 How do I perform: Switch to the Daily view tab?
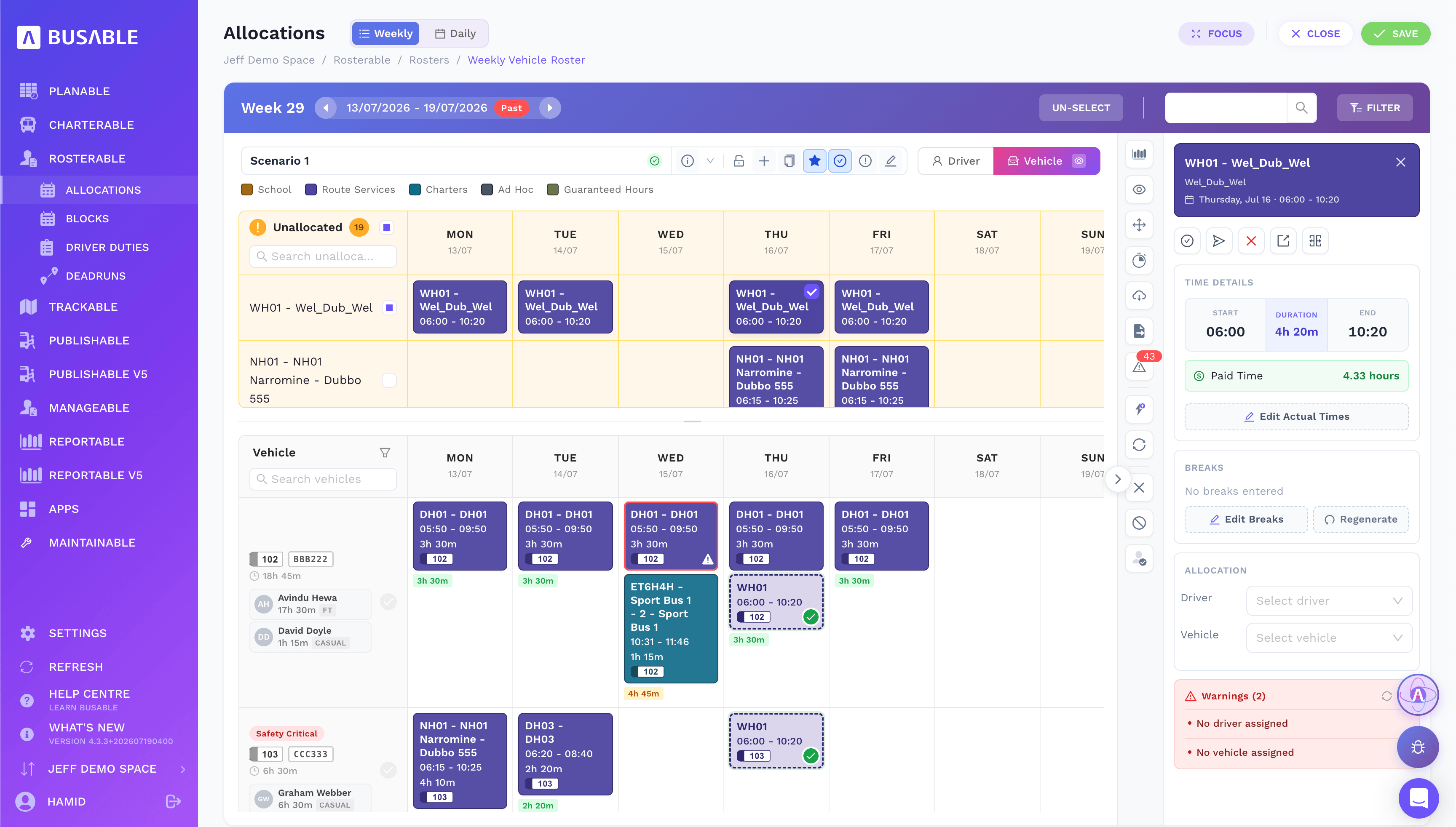coord(455,34)
